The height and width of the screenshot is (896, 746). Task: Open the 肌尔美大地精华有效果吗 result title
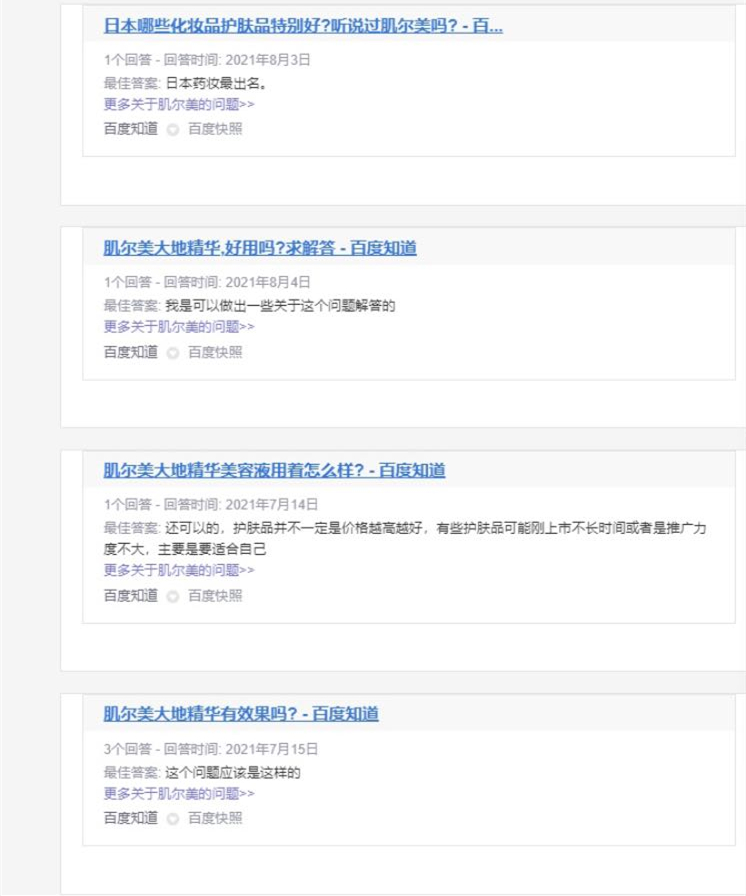click(241, 714)
